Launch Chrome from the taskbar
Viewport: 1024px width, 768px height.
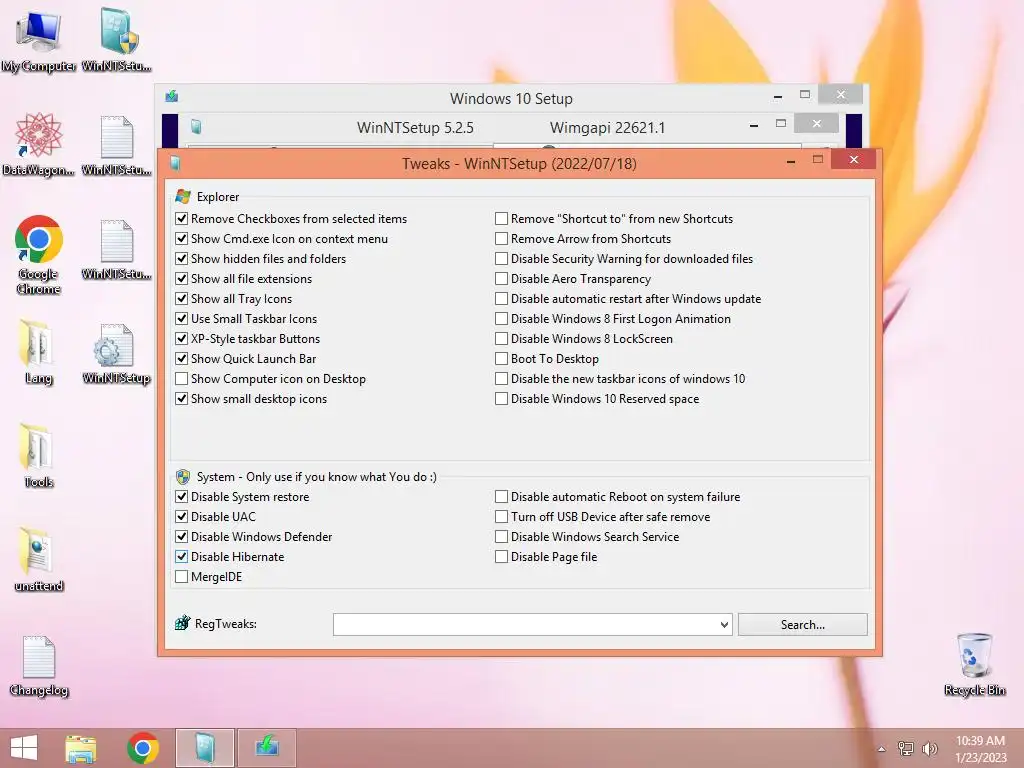(x=143, y=748)
